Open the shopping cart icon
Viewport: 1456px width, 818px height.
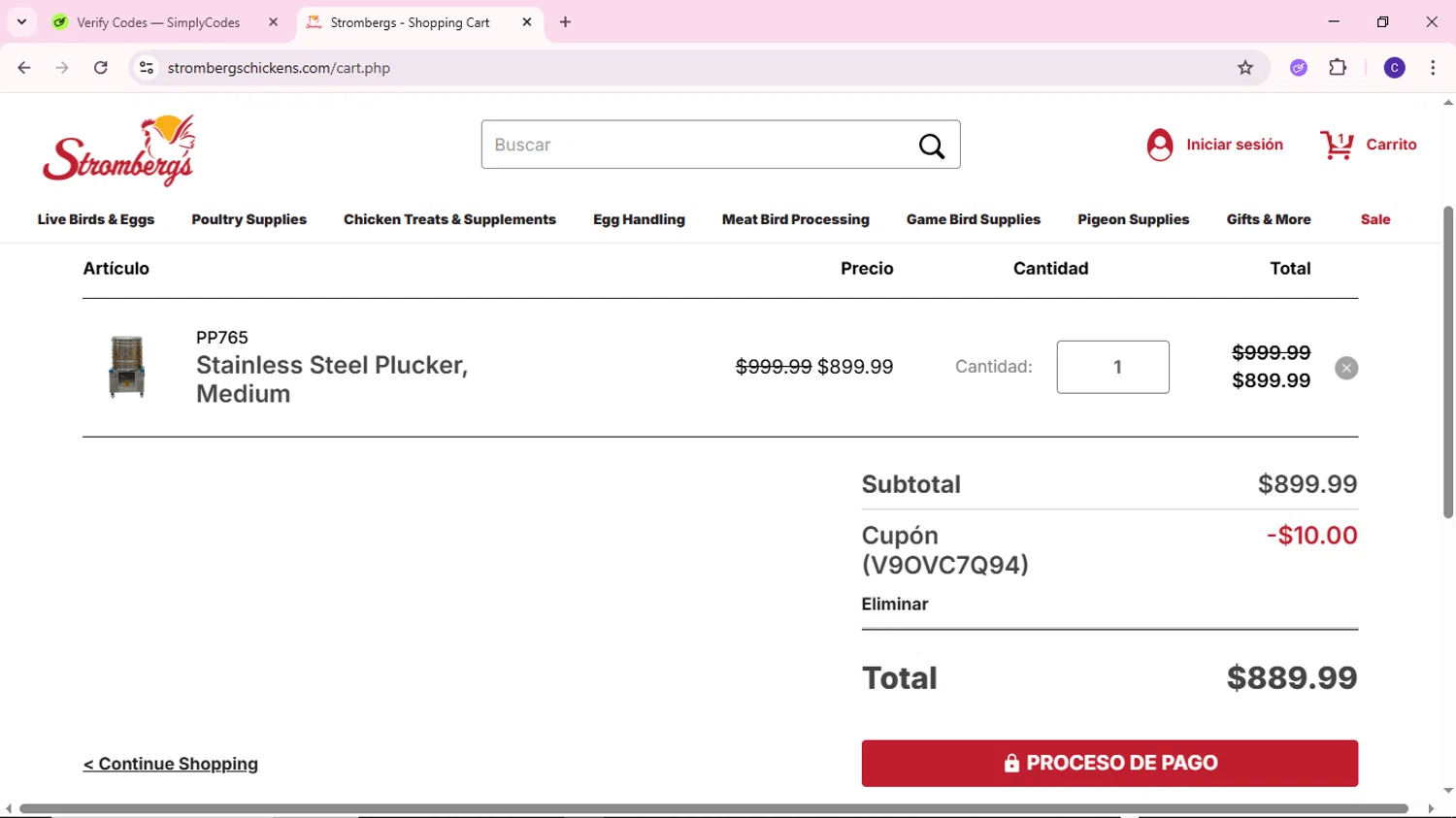(1338, 146)
